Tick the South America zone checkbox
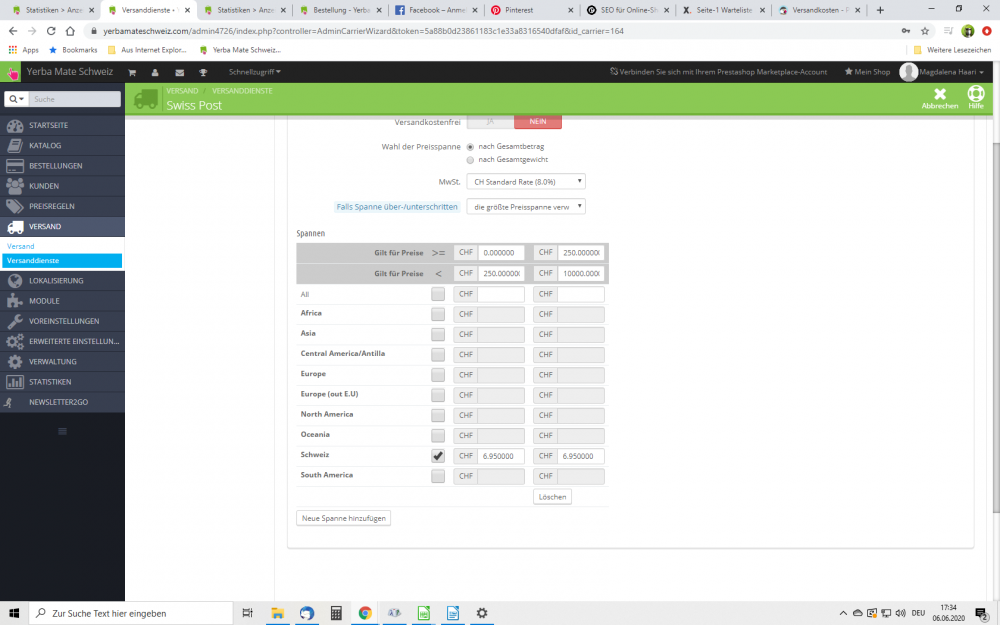Viewport: 1000px width, 625px height. 438,476
